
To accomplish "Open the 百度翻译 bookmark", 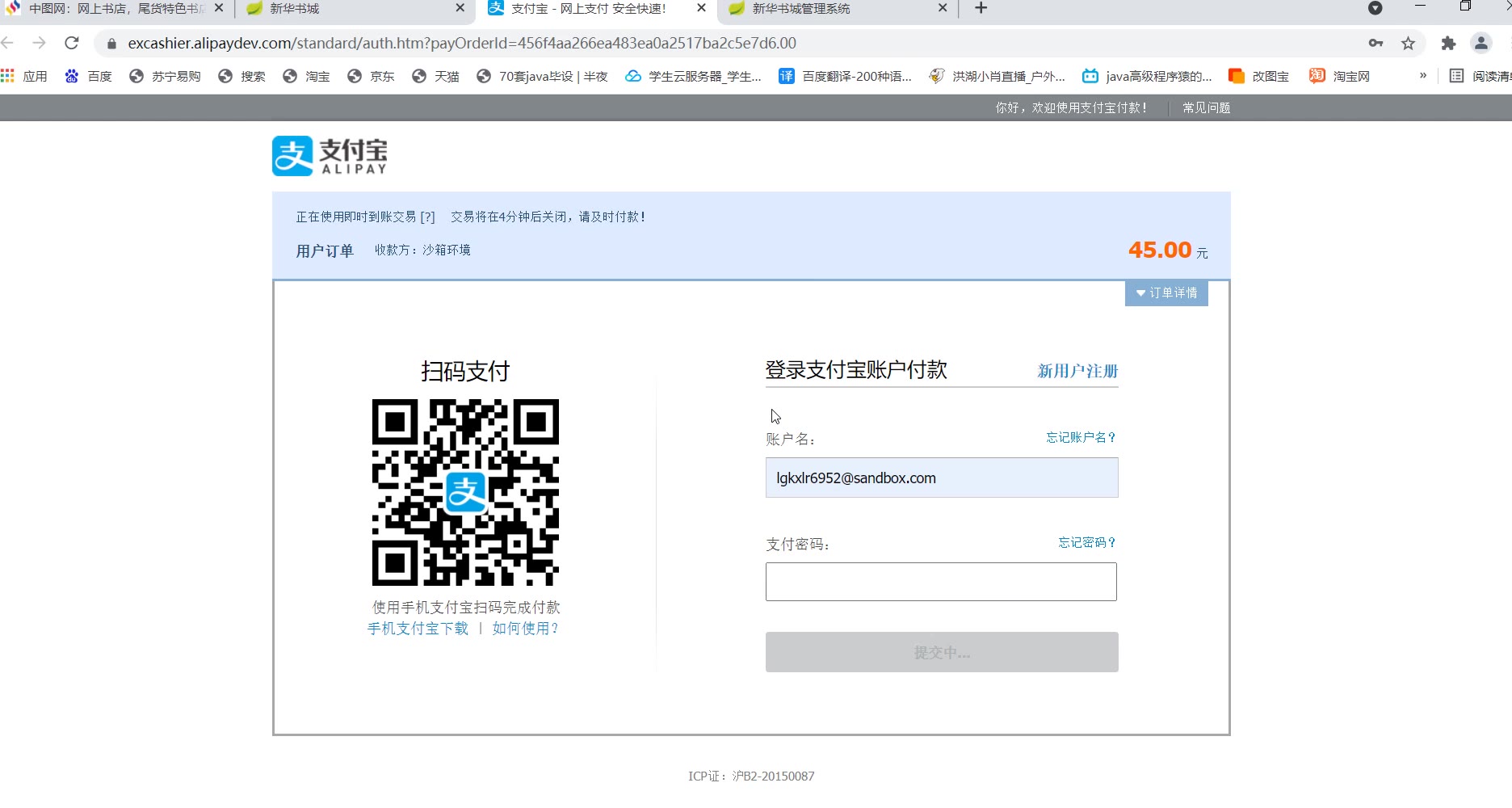I will pyautogui.click(x=845, y=76).
